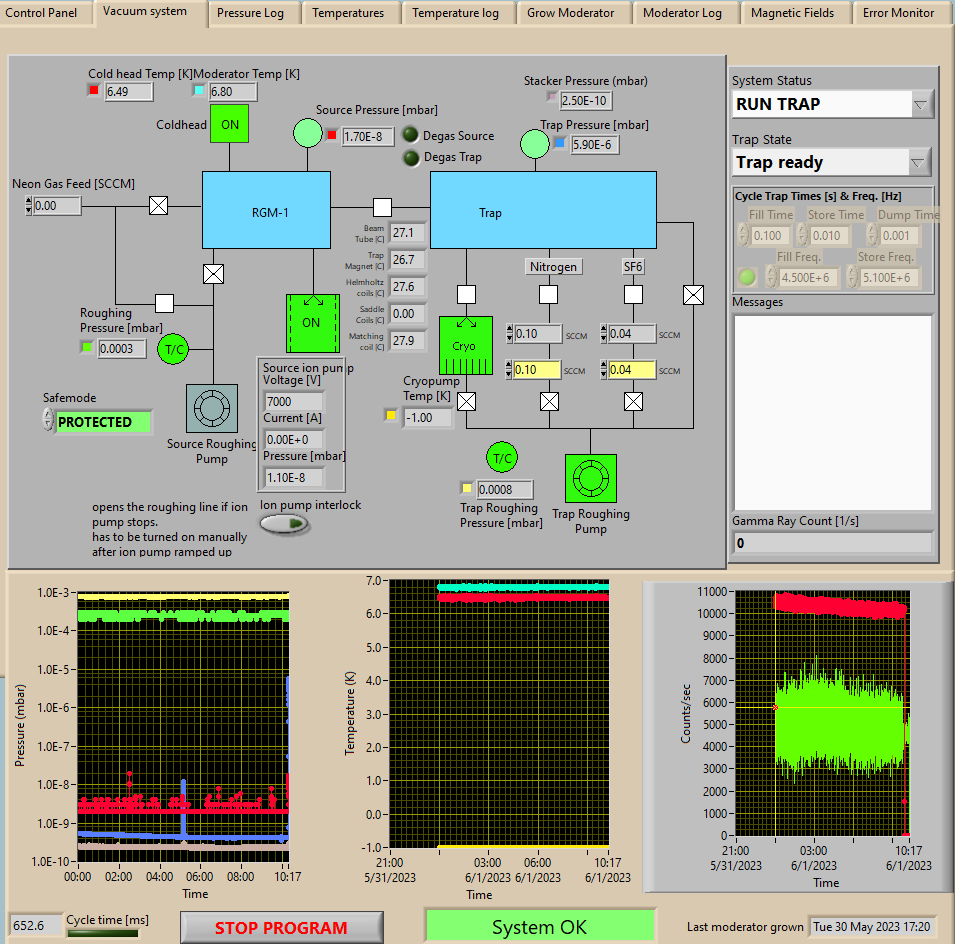
Task: Open the Trap State dropdown
Action: [x=919, y=162]
